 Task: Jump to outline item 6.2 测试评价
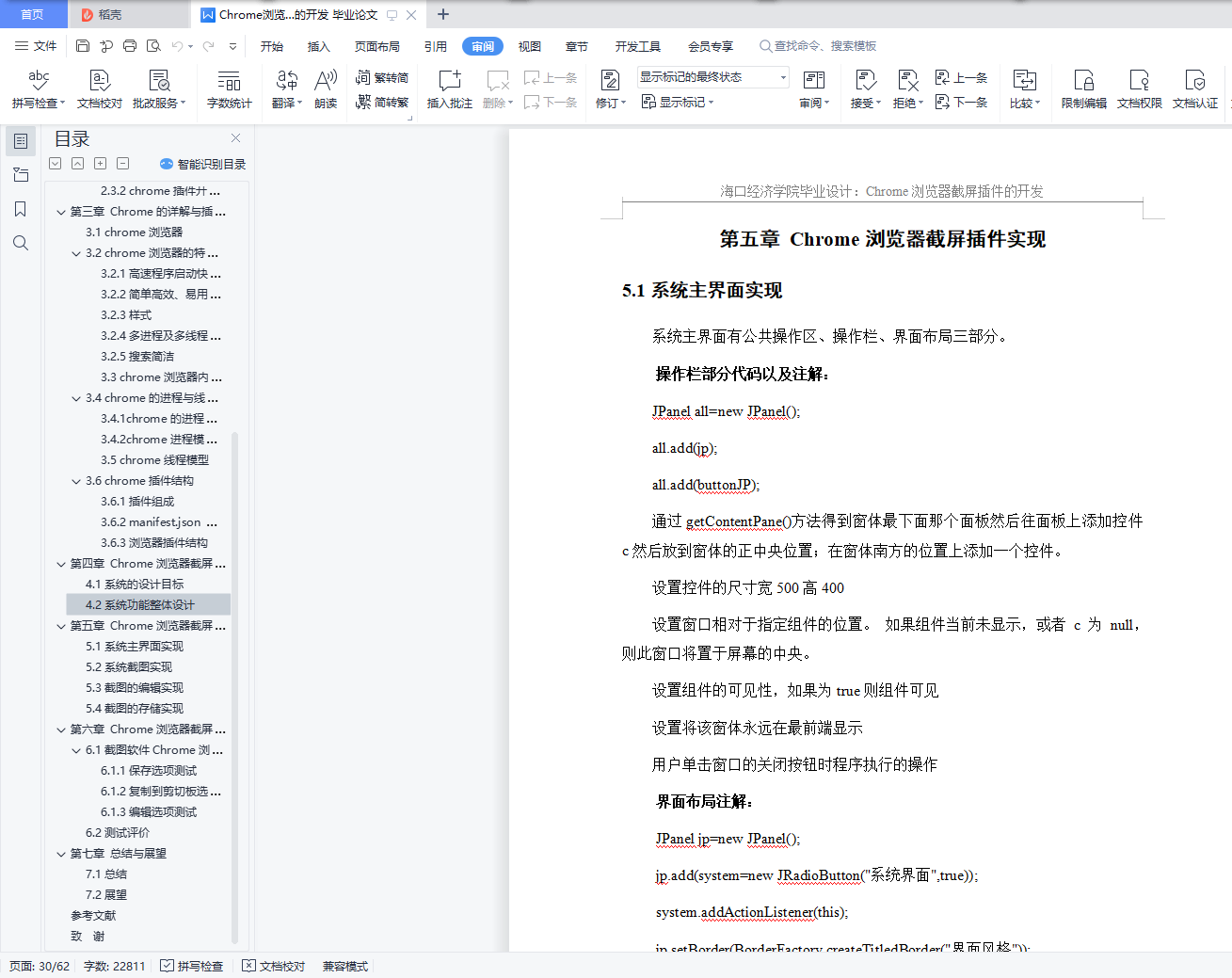[118, 833]
